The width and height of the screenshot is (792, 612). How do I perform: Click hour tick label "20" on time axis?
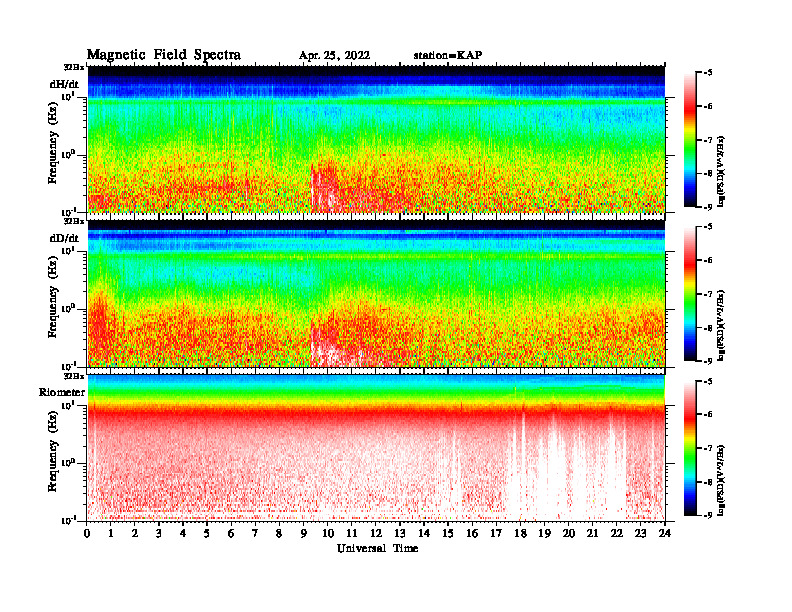[x=568, y=533]
